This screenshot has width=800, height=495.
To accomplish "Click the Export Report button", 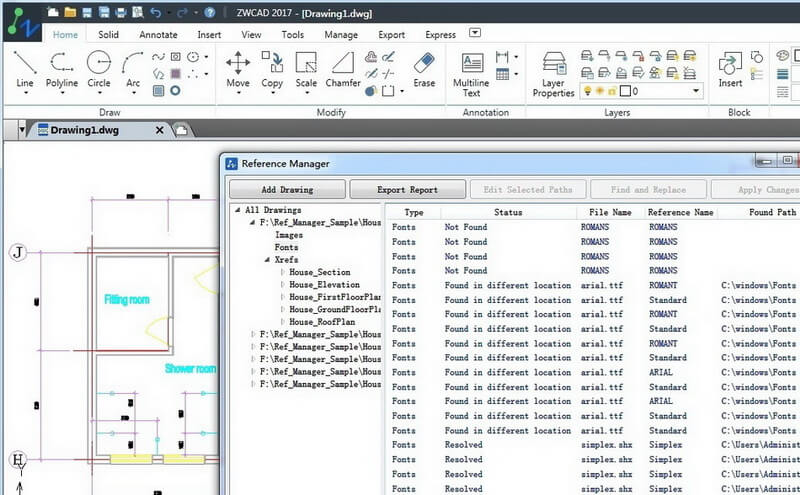I will click(407, 189).
